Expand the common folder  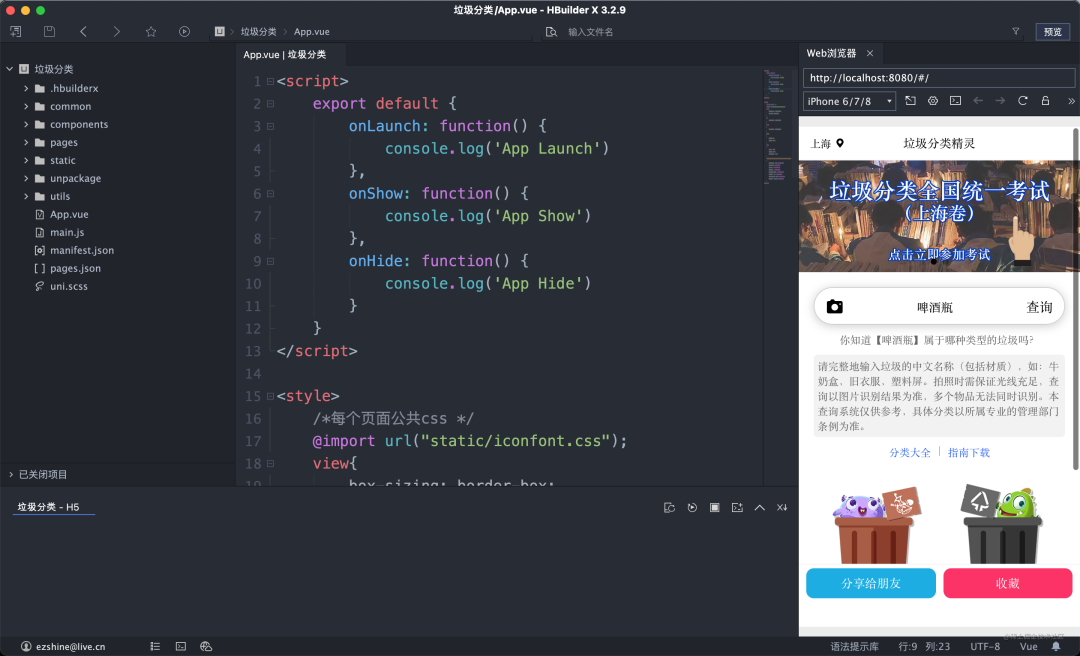coord(26,106)
